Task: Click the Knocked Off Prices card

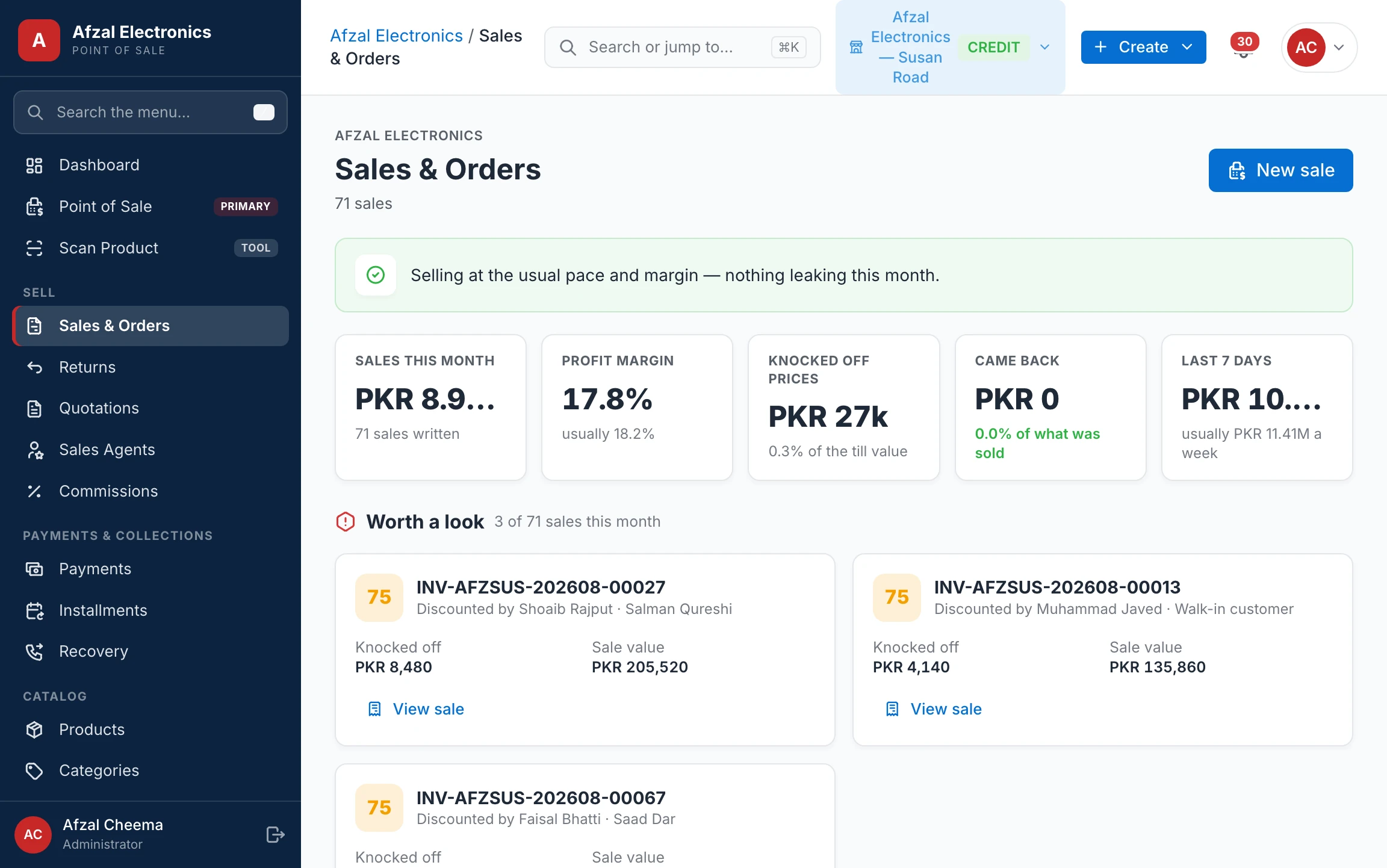Action: click(x=843, y=408)
